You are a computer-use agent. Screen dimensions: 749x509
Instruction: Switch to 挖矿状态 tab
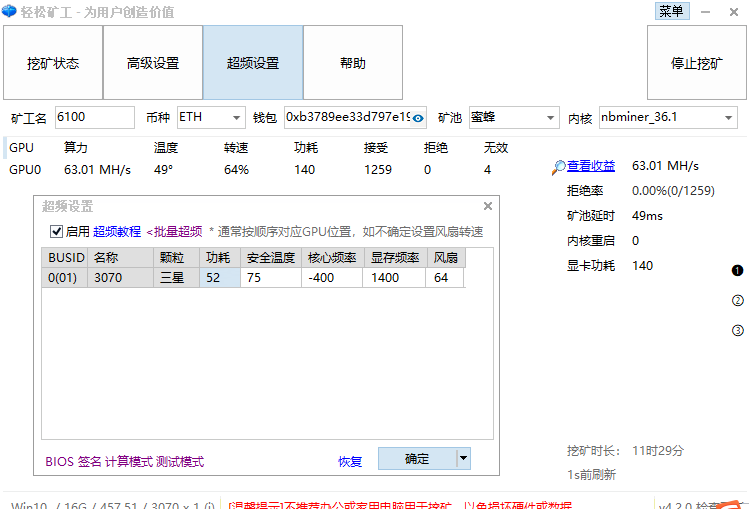(53, 63)
